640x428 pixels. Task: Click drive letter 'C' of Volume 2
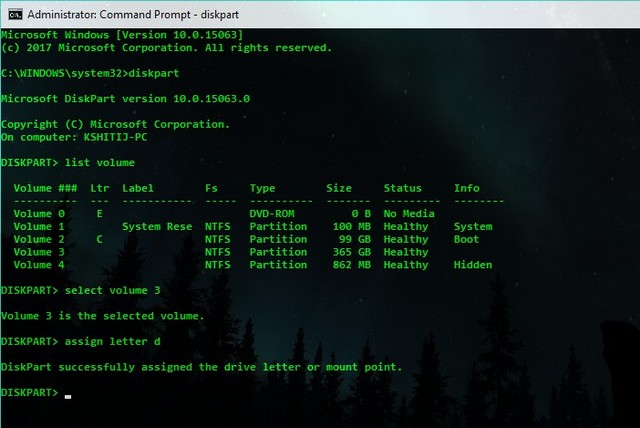pos(100,239)
